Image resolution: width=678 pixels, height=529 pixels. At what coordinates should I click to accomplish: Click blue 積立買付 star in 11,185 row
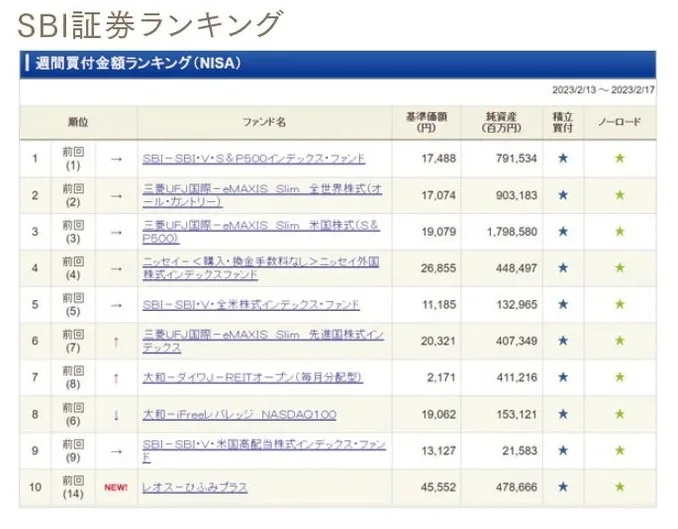pos(563,304)
